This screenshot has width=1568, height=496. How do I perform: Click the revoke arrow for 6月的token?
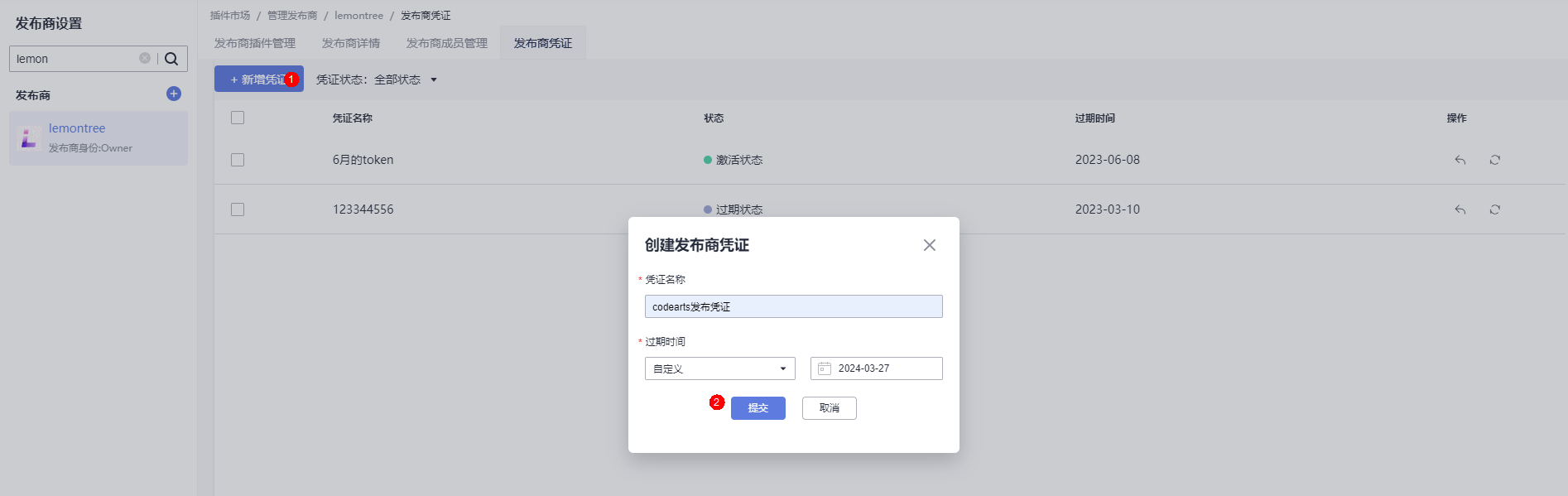(1460, 160)
